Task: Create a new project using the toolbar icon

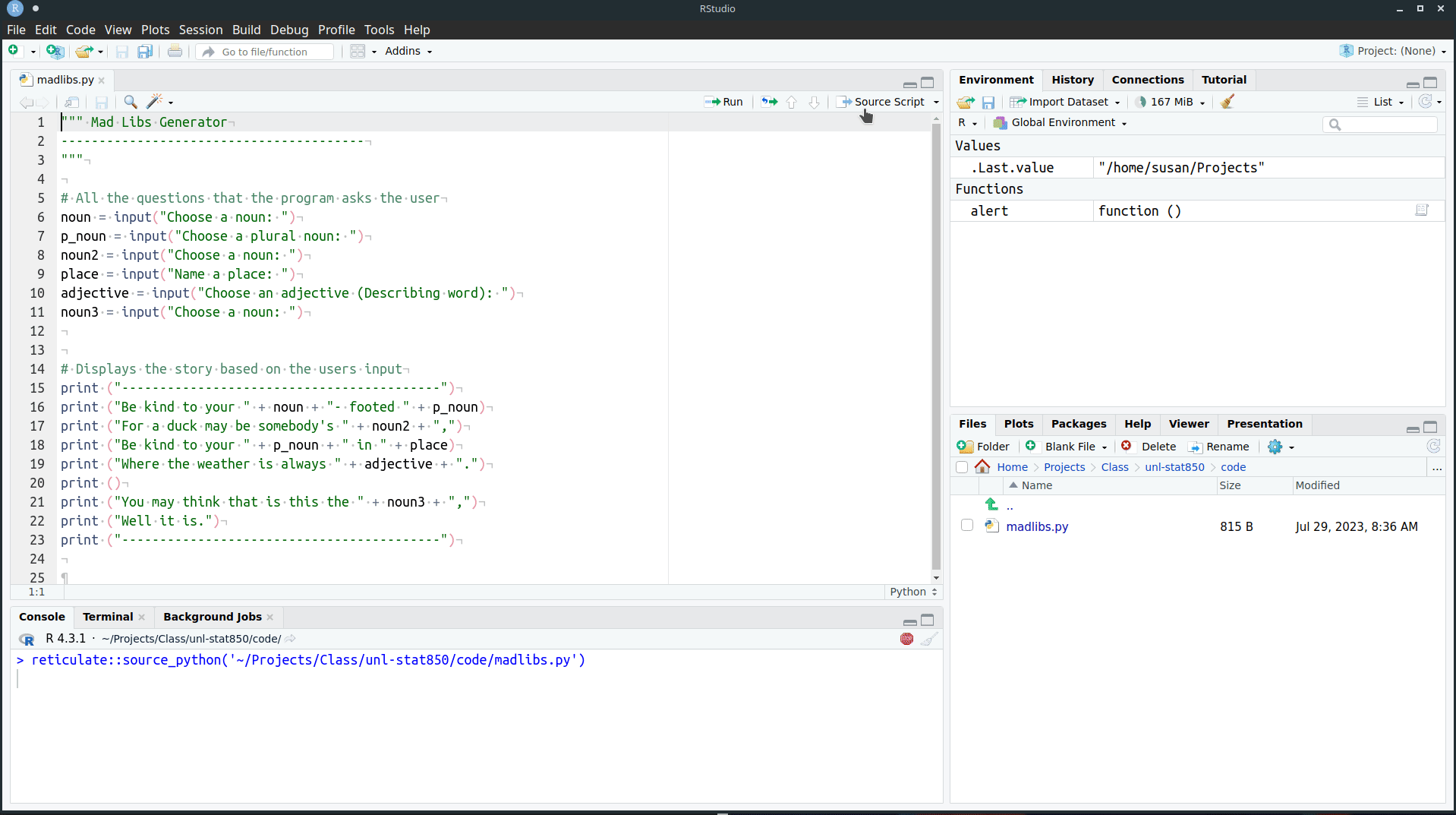Action: (55, 51)
